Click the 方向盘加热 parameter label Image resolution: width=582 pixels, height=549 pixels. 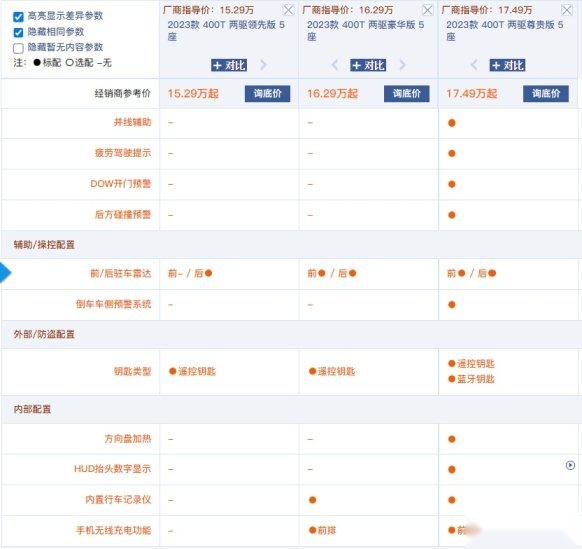(x=128, y=439)
